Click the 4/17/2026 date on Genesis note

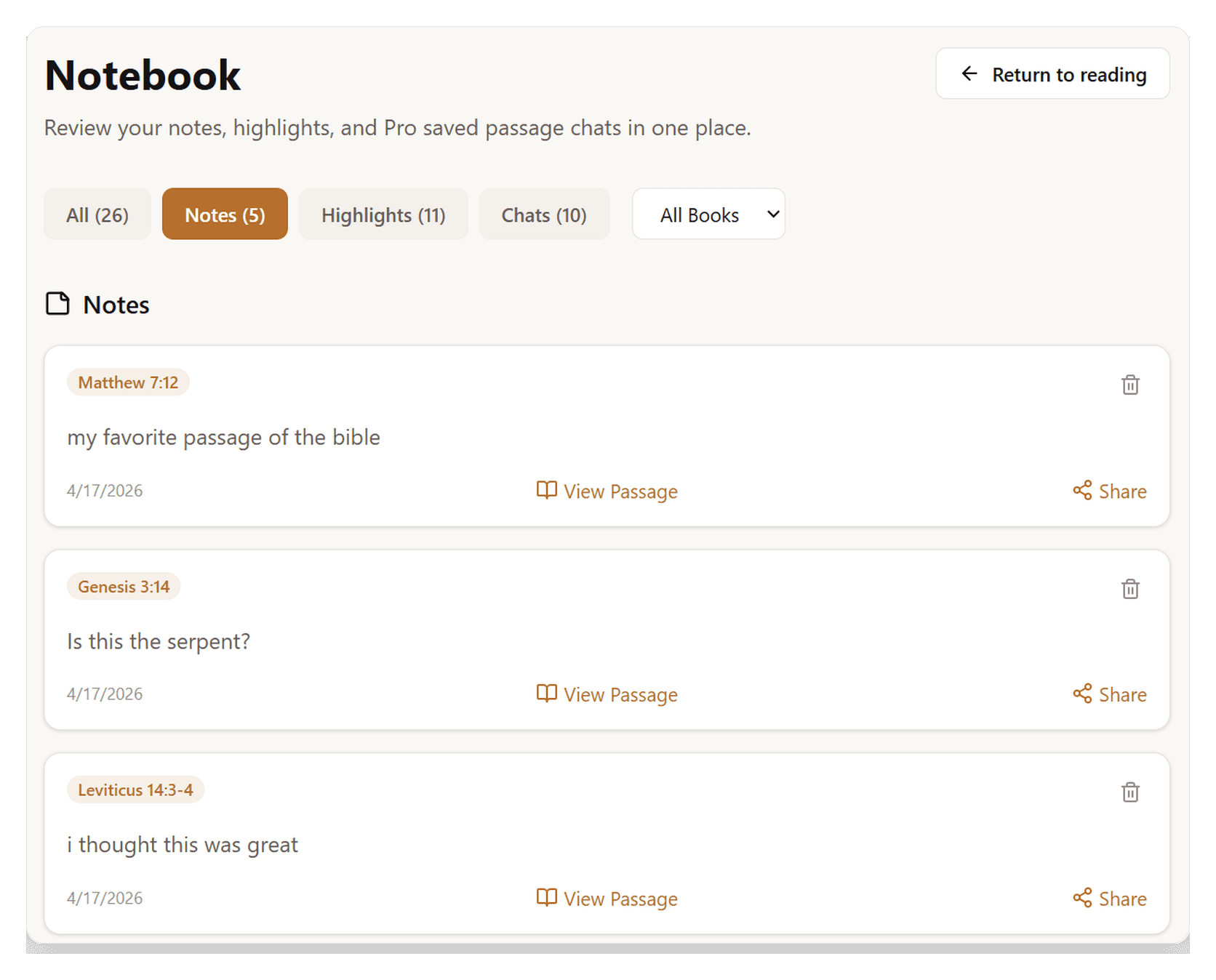[105, 694]
